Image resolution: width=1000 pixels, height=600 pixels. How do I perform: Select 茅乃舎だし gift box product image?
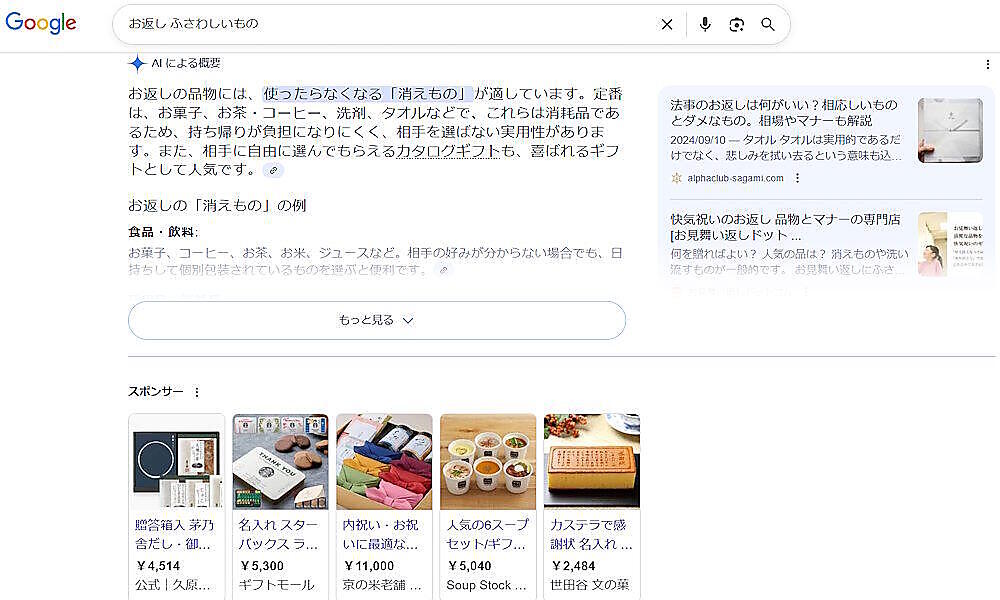point(176,462)
